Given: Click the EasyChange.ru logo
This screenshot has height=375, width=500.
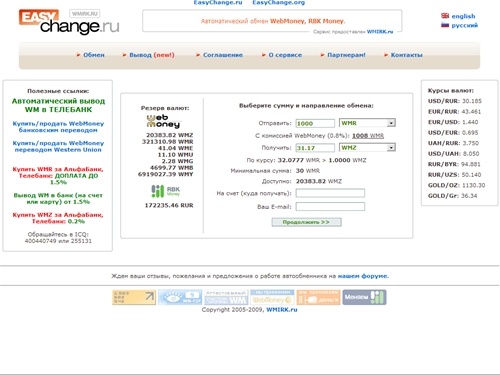Looking at the screenshot, I should pyautogui.click(x=69, y=22).
